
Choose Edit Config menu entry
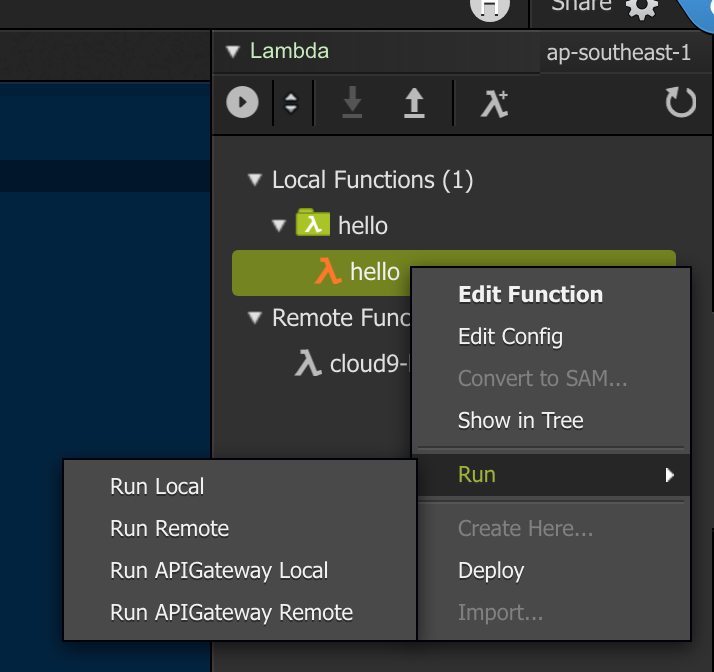tap(510, 337)
